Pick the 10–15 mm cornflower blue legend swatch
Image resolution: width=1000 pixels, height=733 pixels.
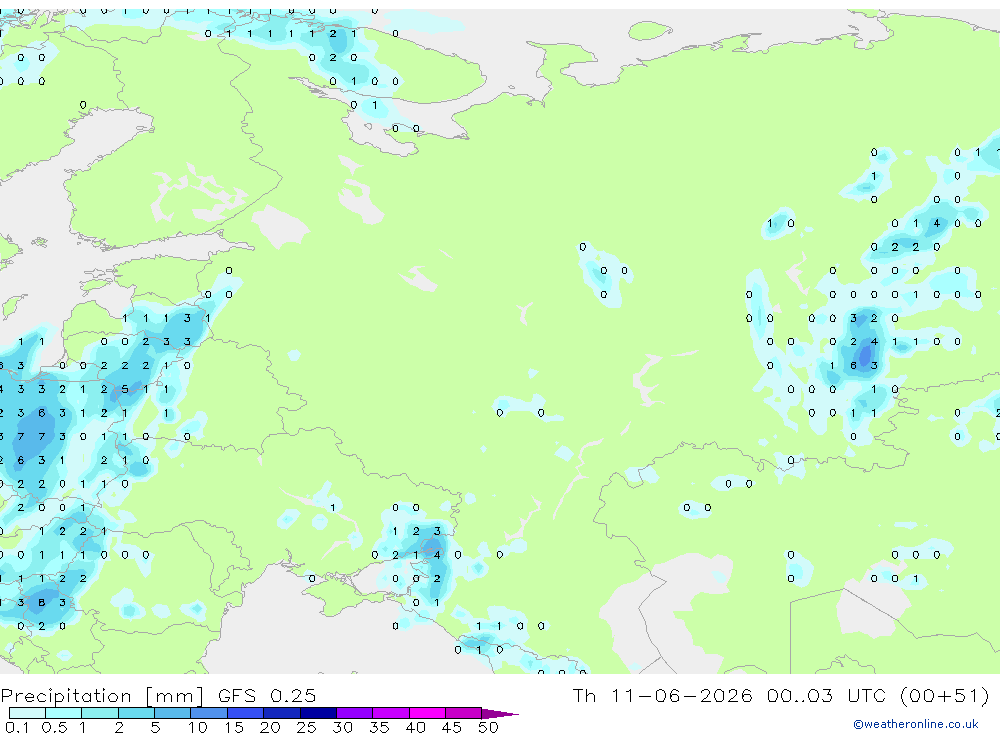[x=209, y=713]
